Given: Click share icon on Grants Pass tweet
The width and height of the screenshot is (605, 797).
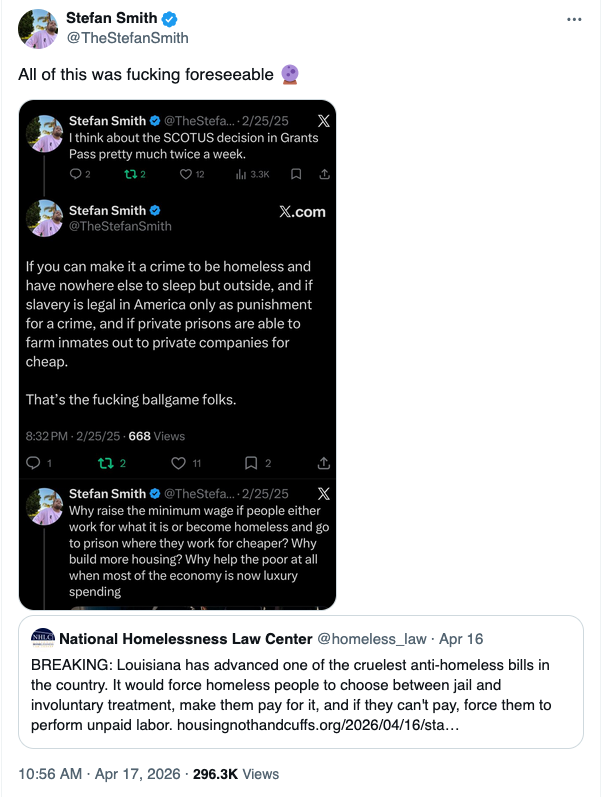Looking at the screenshot, I should click(x=324, y=174).
